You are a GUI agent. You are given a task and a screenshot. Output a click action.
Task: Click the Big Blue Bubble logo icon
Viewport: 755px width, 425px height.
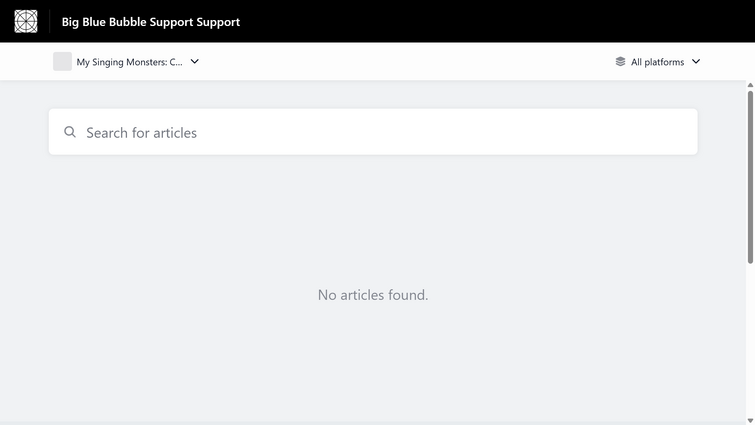26,22
